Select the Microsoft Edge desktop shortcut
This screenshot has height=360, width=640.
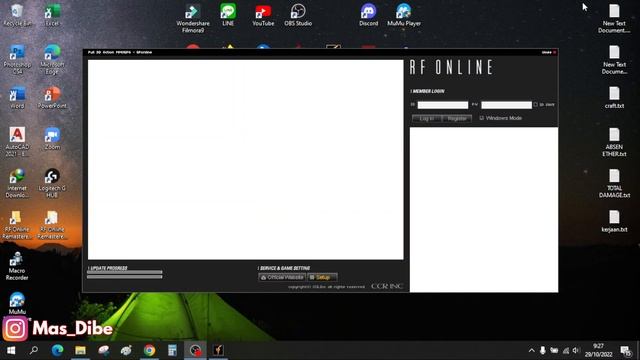point(52,60)
